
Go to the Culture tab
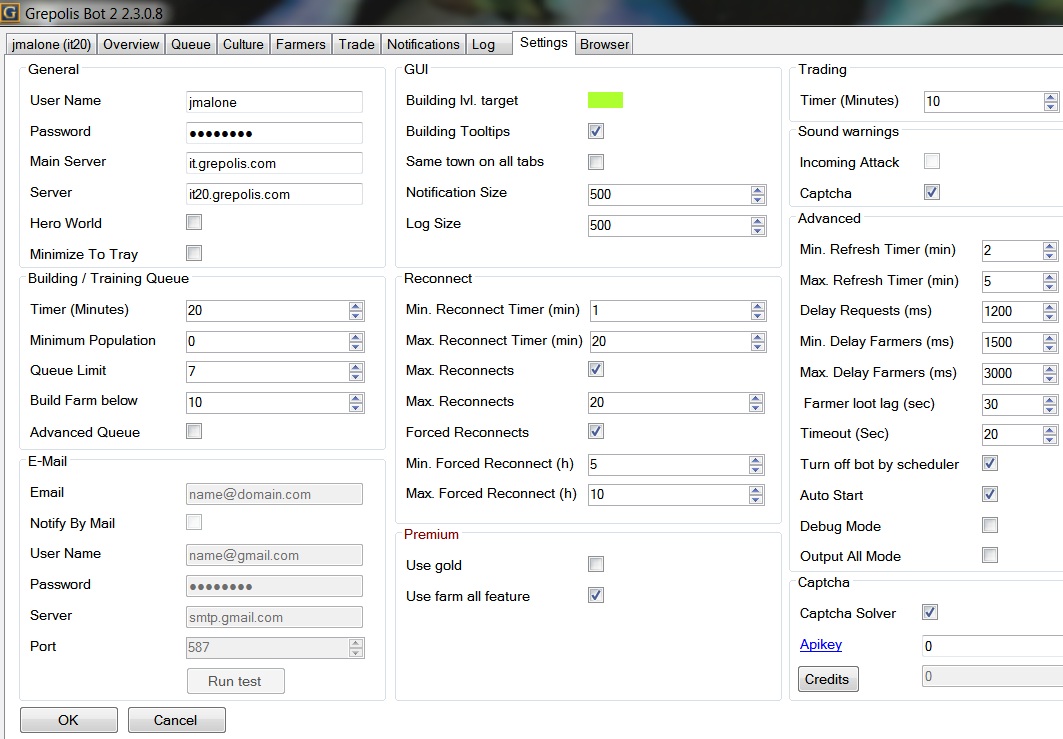243,44
